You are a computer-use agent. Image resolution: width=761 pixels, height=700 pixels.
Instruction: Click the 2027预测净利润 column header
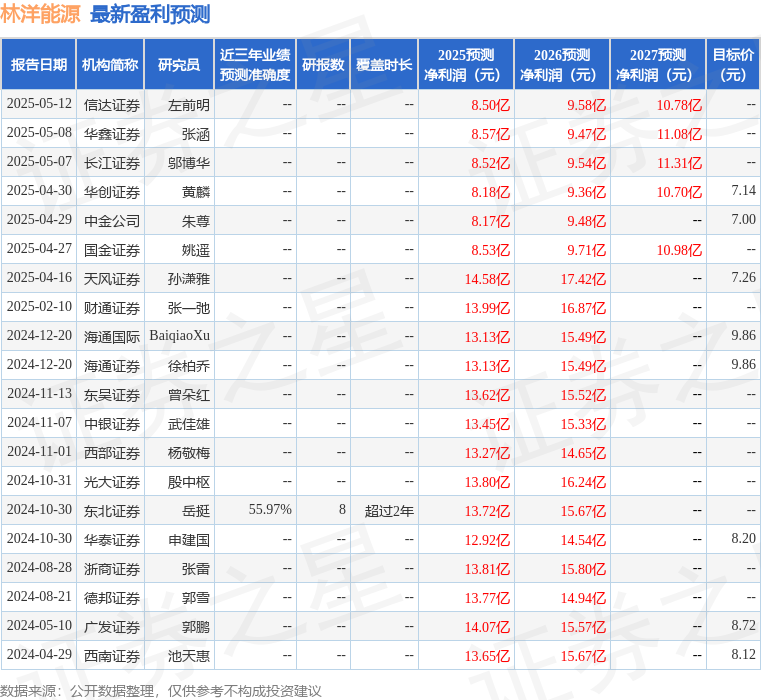tap(658, 64)
